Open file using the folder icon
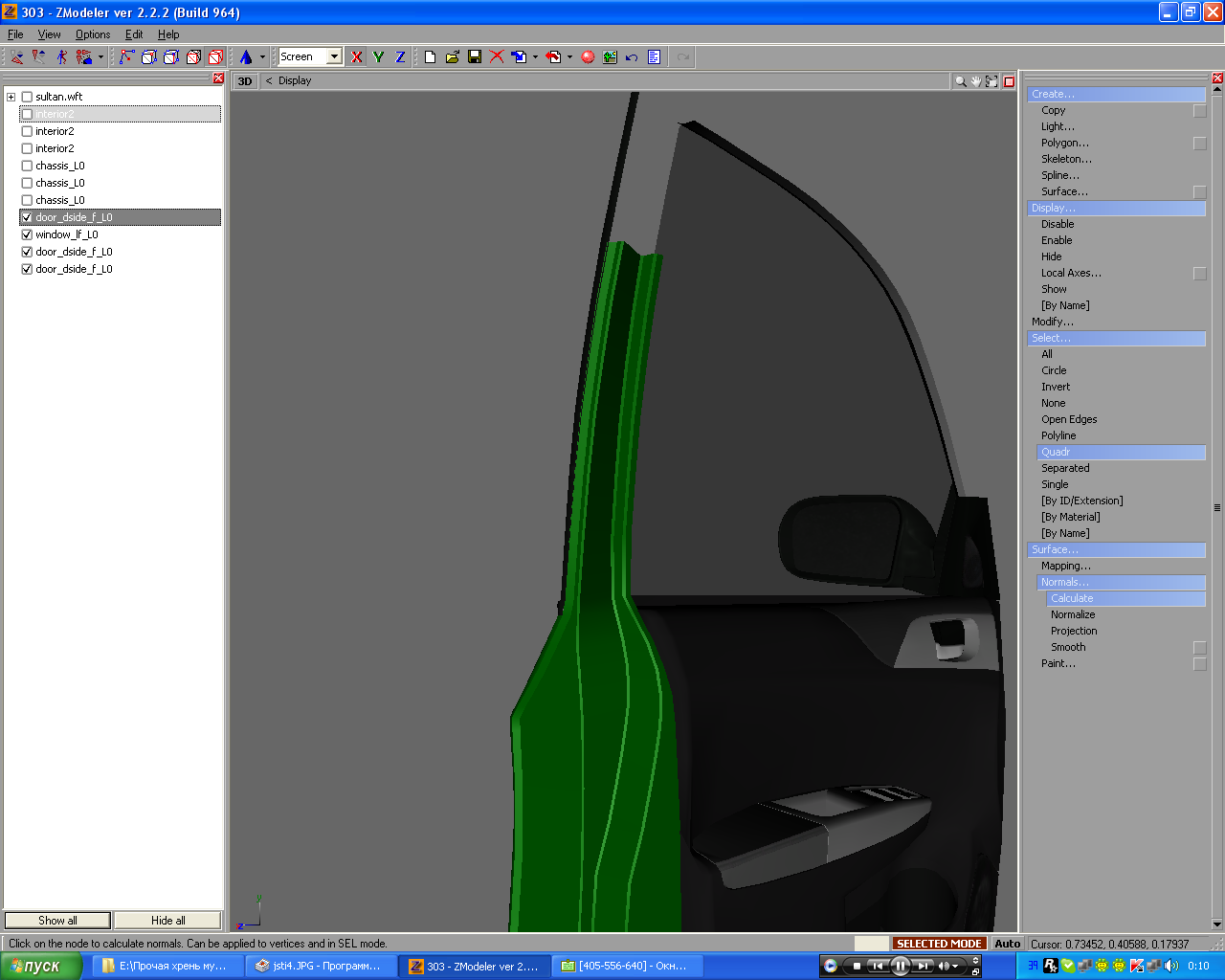 click(453, 57)
